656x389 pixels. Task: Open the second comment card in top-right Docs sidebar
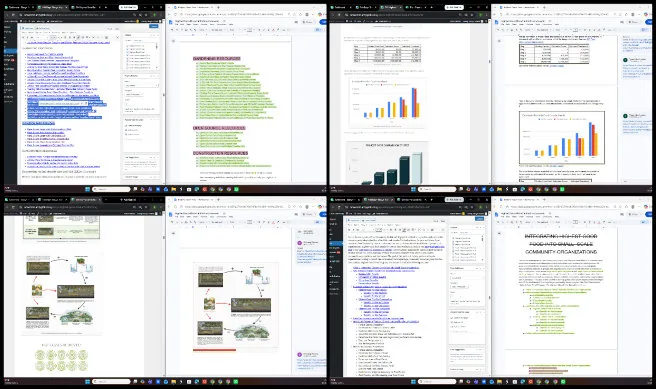point(637,123)
